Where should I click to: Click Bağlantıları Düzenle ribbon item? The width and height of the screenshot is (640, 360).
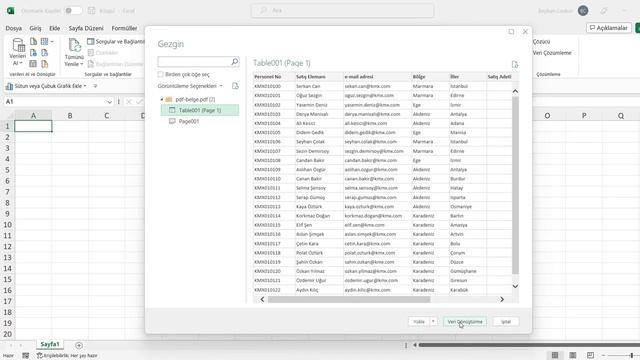[x=116, y=64]
